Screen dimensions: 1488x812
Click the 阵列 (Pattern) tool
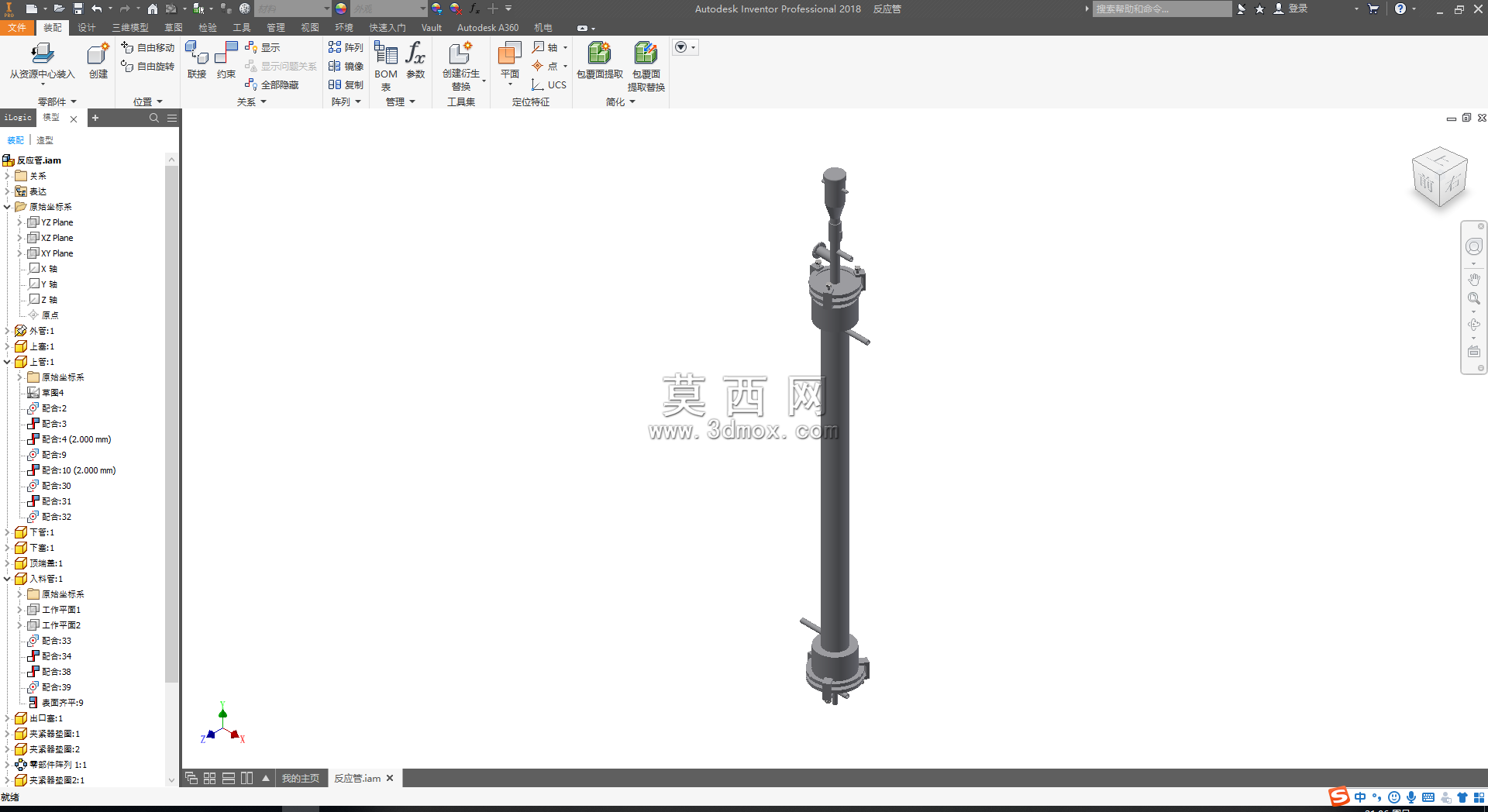346,47
